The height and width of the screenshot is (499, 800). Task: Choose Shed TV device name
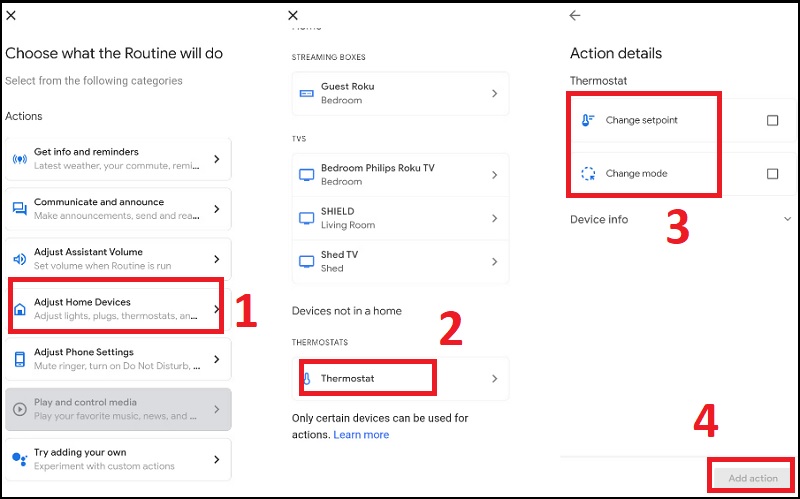[x=339, y=255]
